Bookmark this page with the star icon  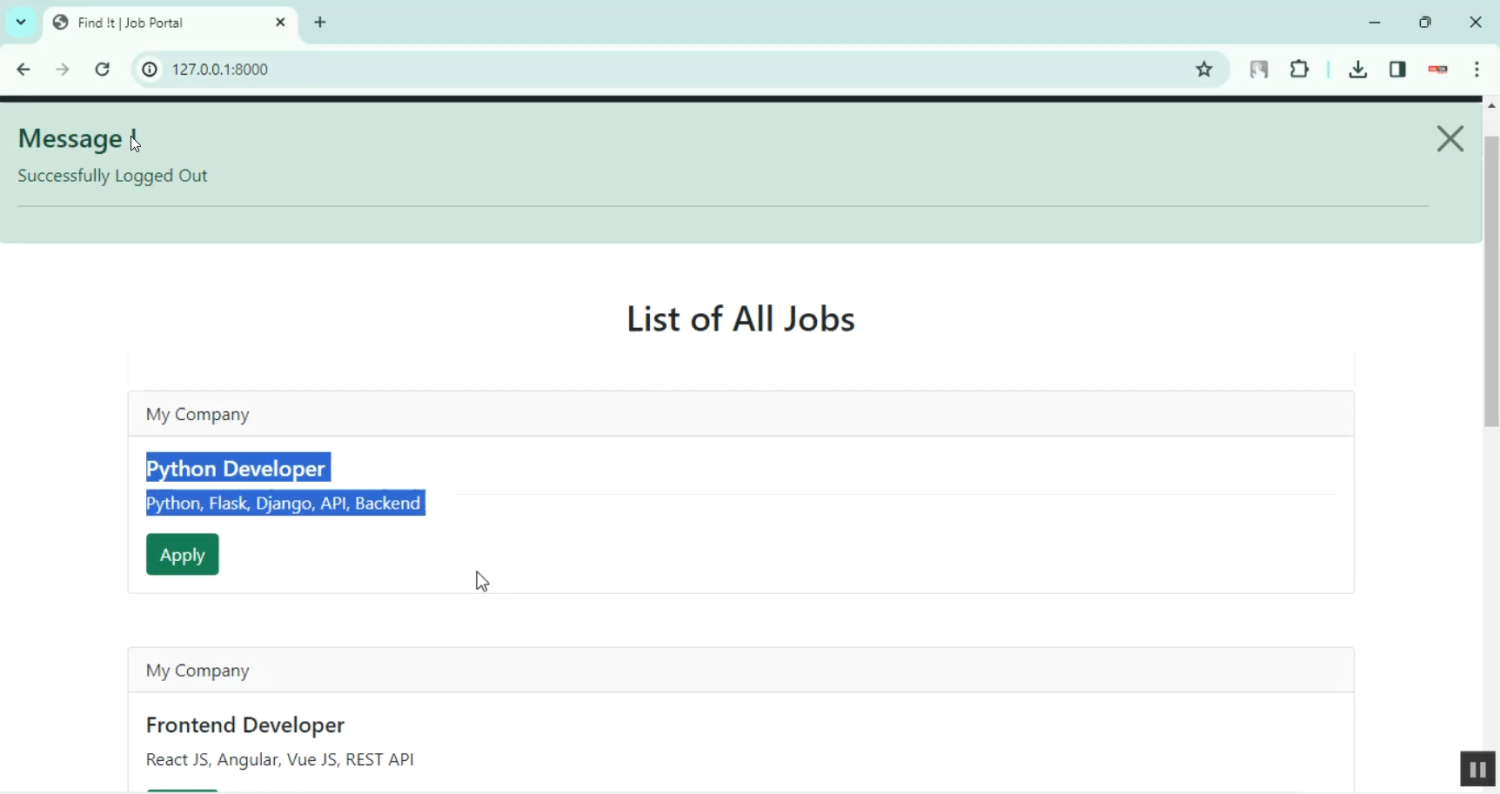coord(1204,70)
